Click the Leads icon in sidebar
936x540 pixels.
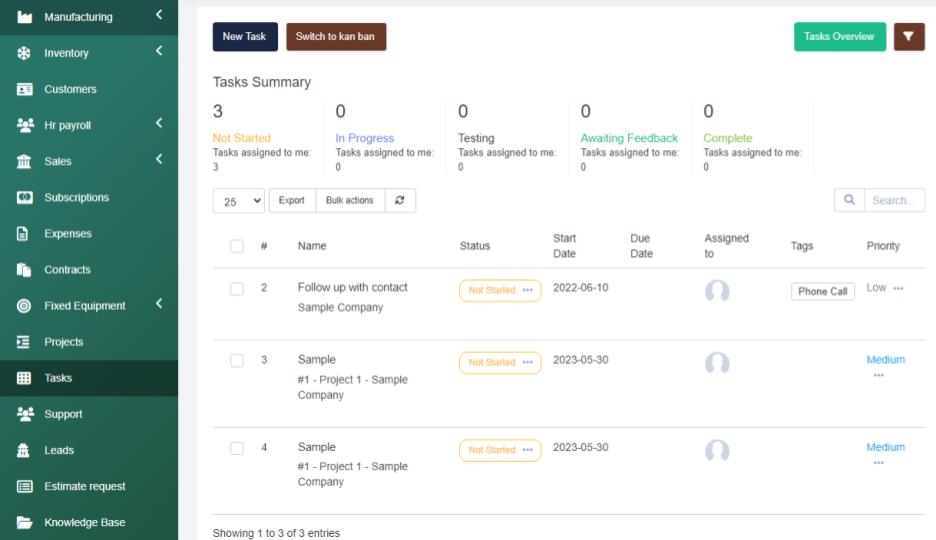(x=24, y=451)
